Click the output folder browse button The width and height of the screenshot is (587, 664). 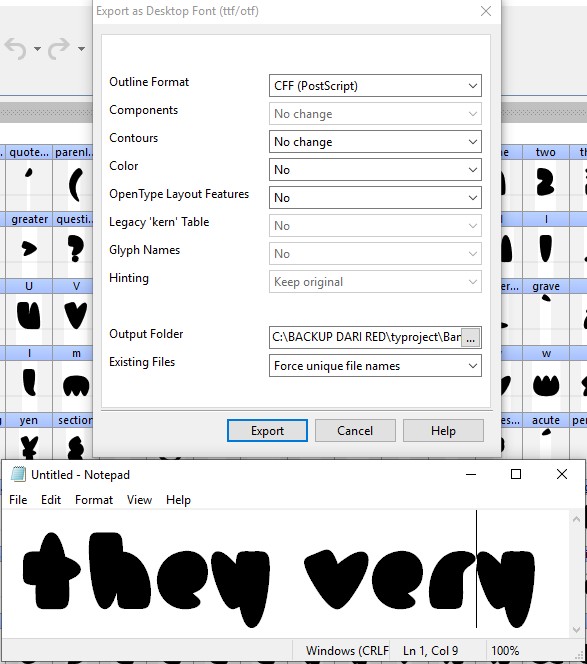tap(471, 338)
